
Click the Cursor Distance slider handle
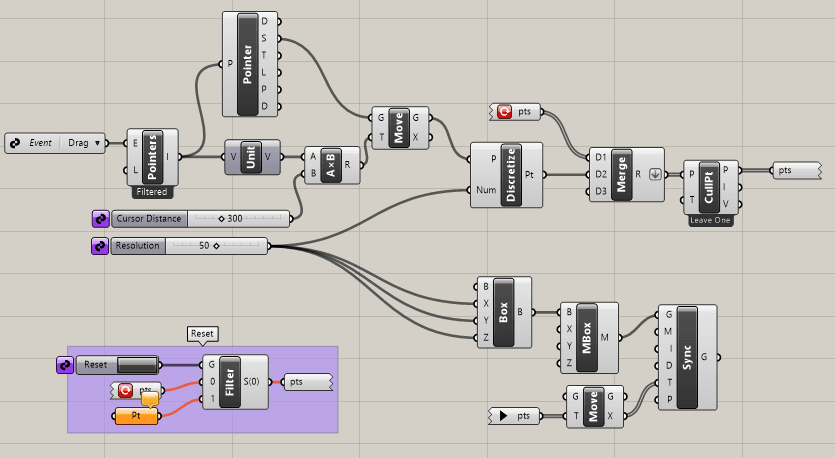[222, 218]
